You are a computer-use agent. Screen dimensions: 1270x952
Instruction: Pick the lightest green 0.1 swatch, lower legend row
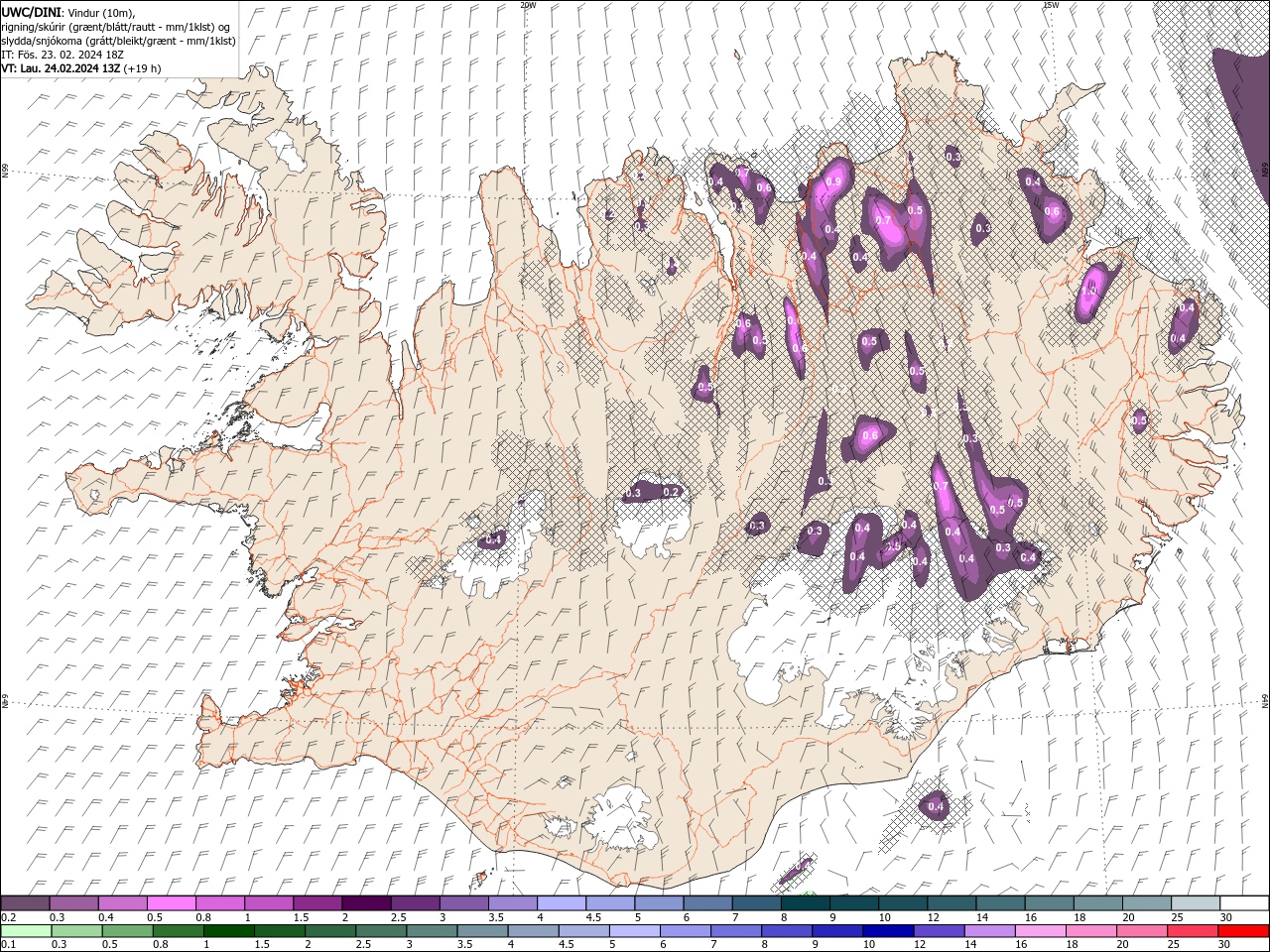pyautogui.click(x=25, y=931)
